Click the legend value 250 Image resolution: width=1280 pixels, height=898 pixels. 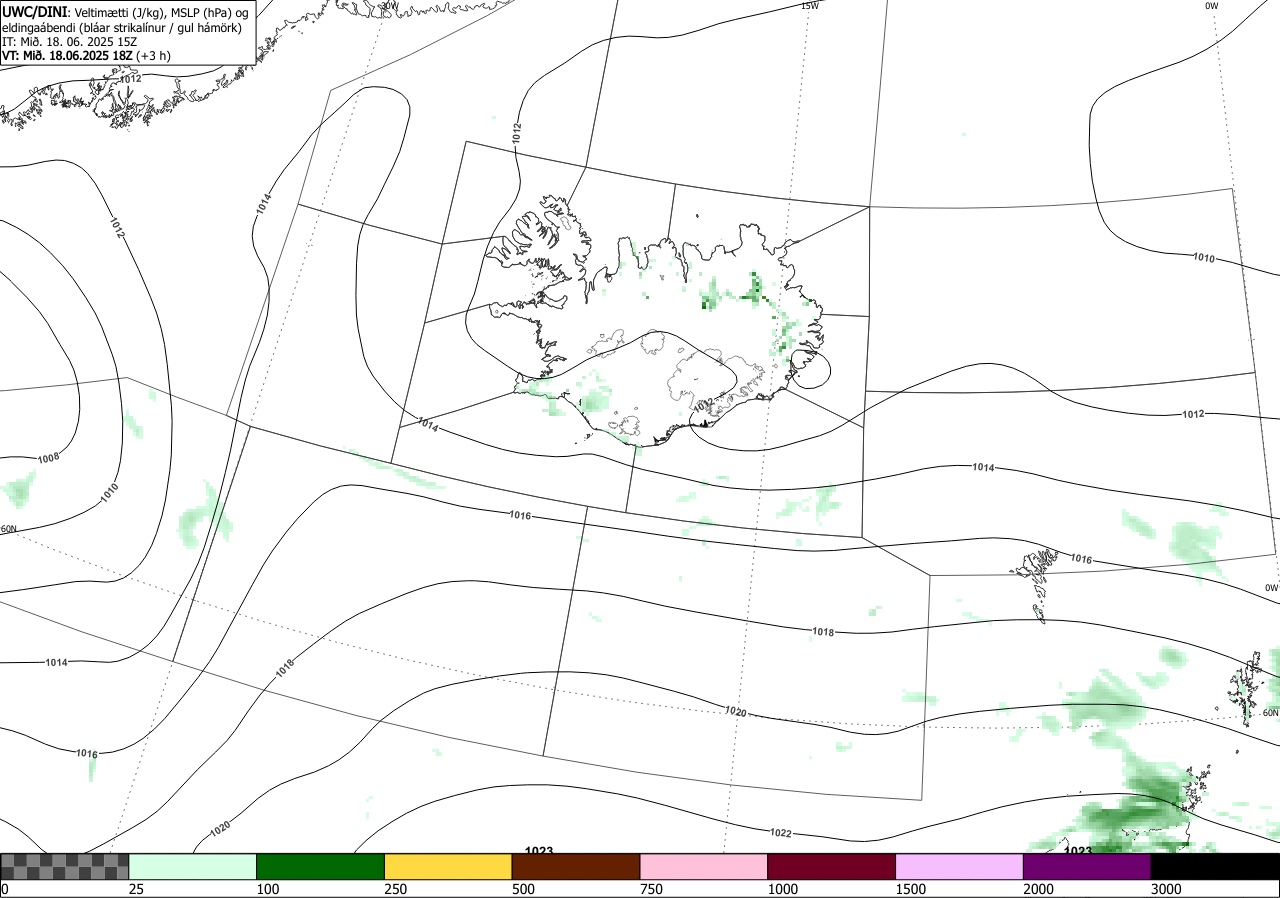tap(396, 889)
